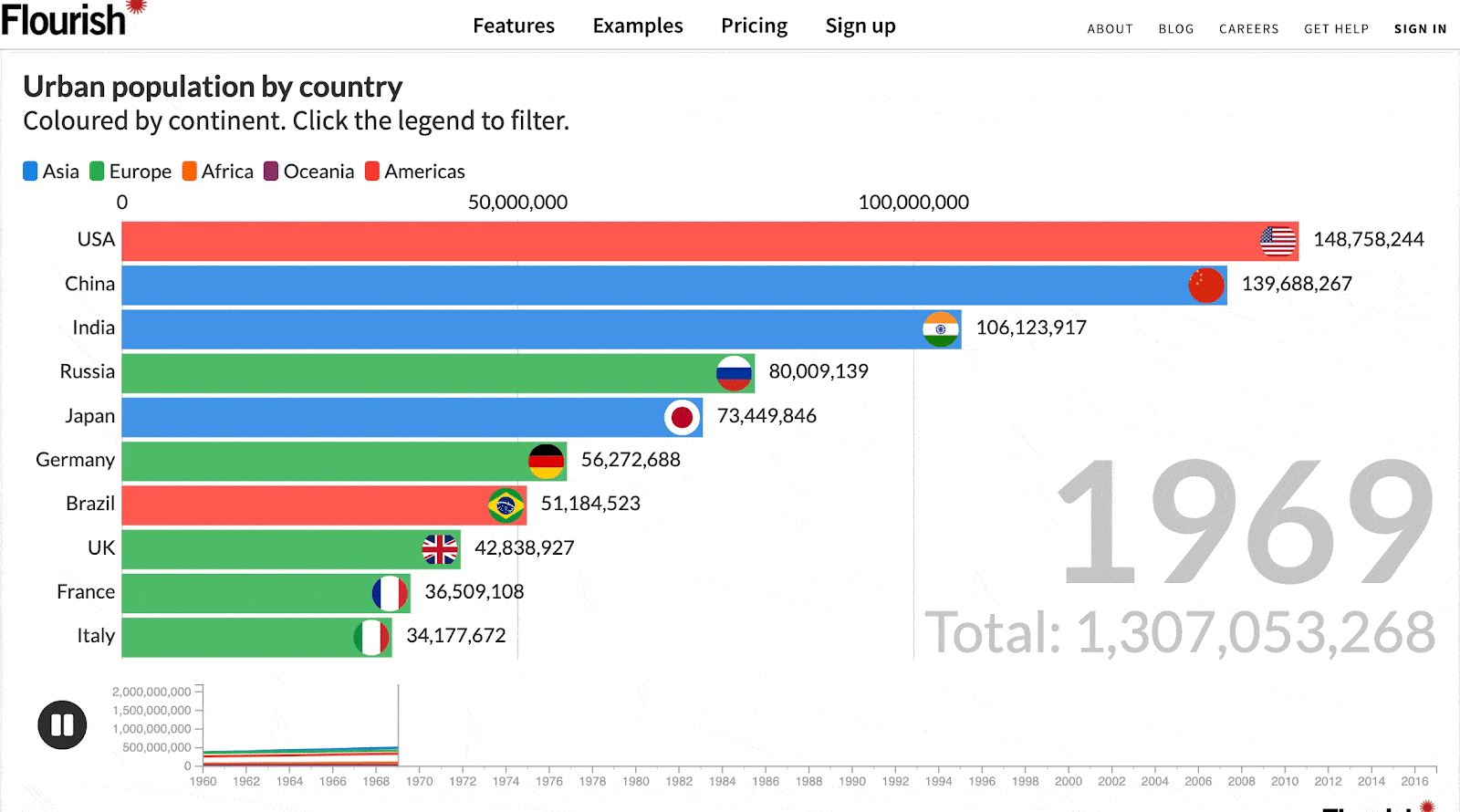Click the Brazil flag icon

506,505
